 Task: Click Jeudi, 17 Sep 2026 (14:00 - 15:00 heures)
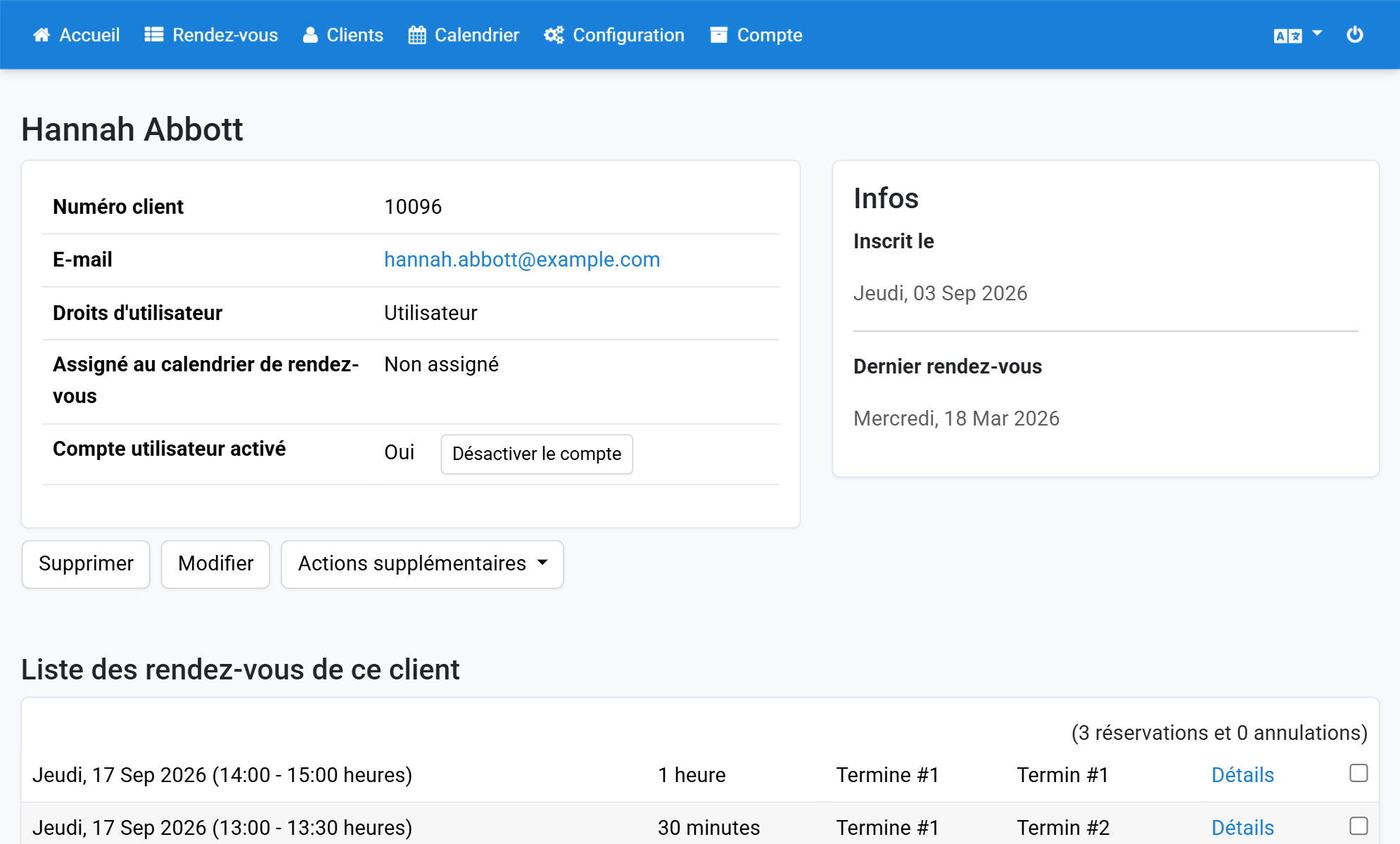[x=222, y=775]
